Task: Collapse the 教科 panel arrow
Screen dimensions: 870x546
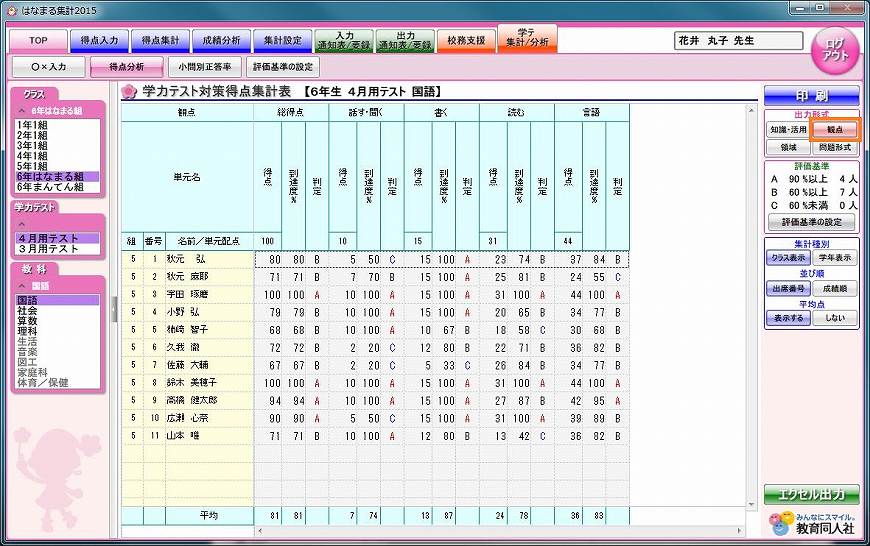Action: click(x=22, y=286)
